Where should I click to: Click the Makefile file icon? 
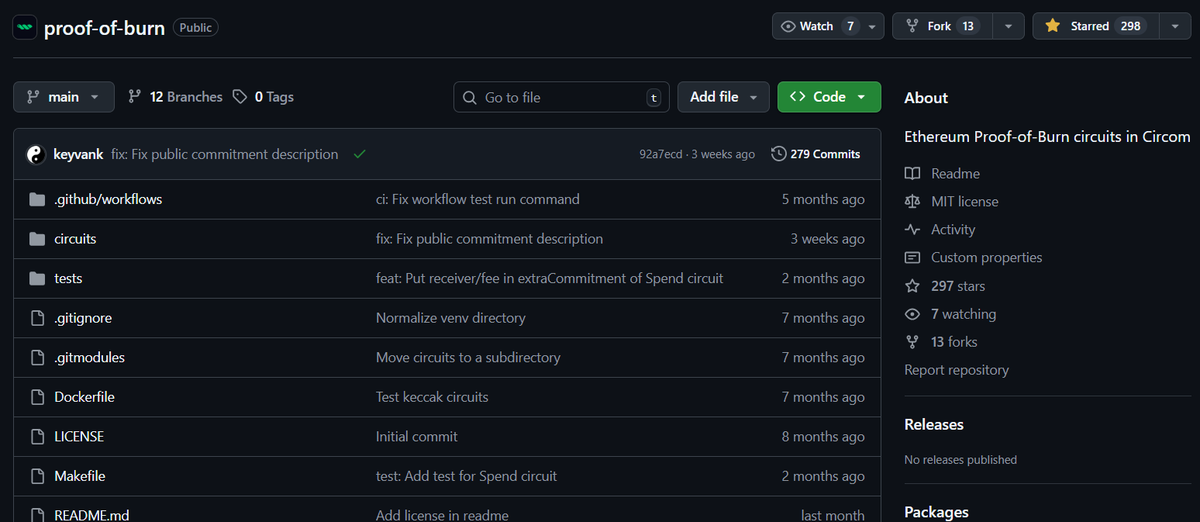38,476
